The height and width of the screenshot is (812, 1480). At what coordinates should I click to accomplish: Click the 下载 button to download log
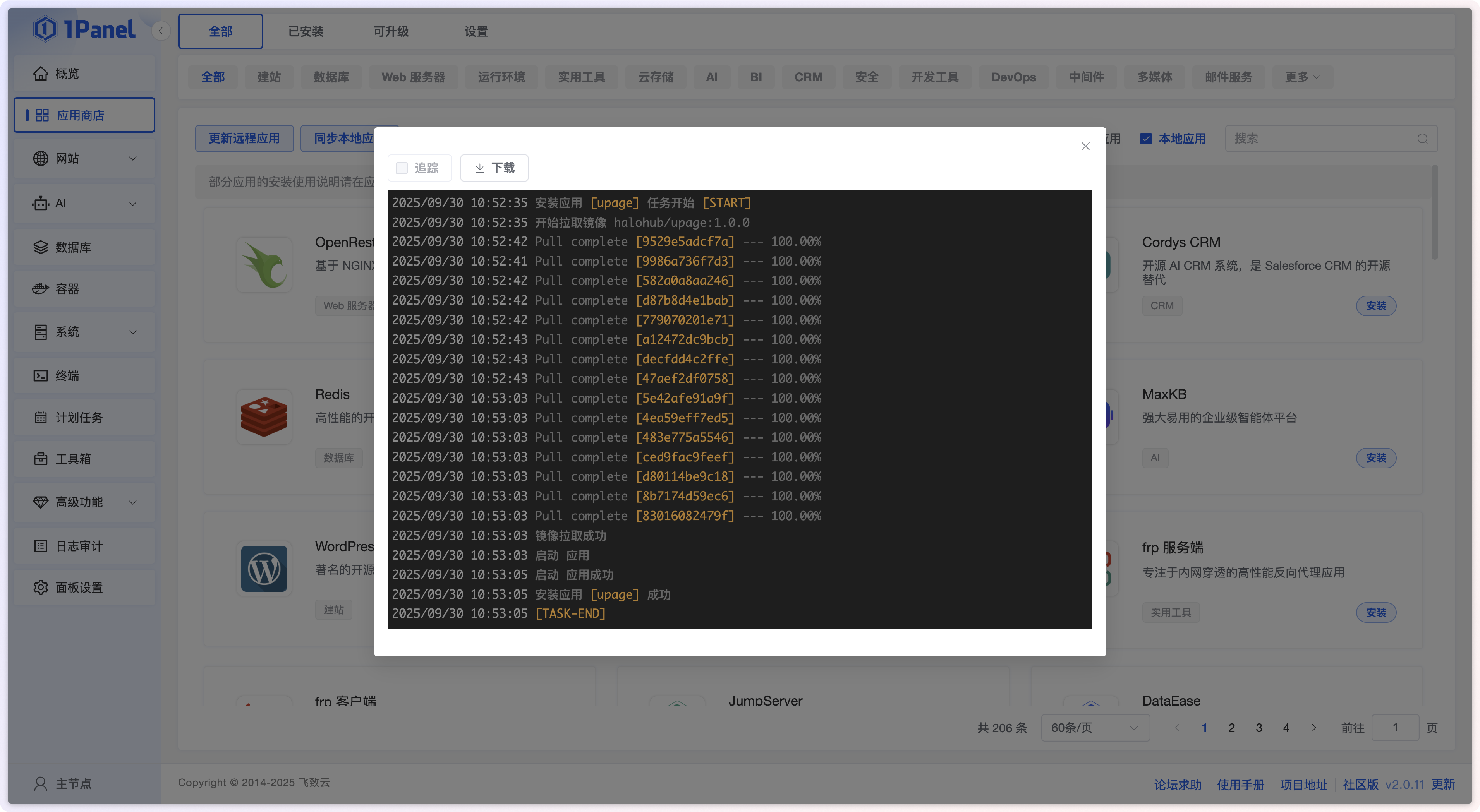[x=494, y=168]
